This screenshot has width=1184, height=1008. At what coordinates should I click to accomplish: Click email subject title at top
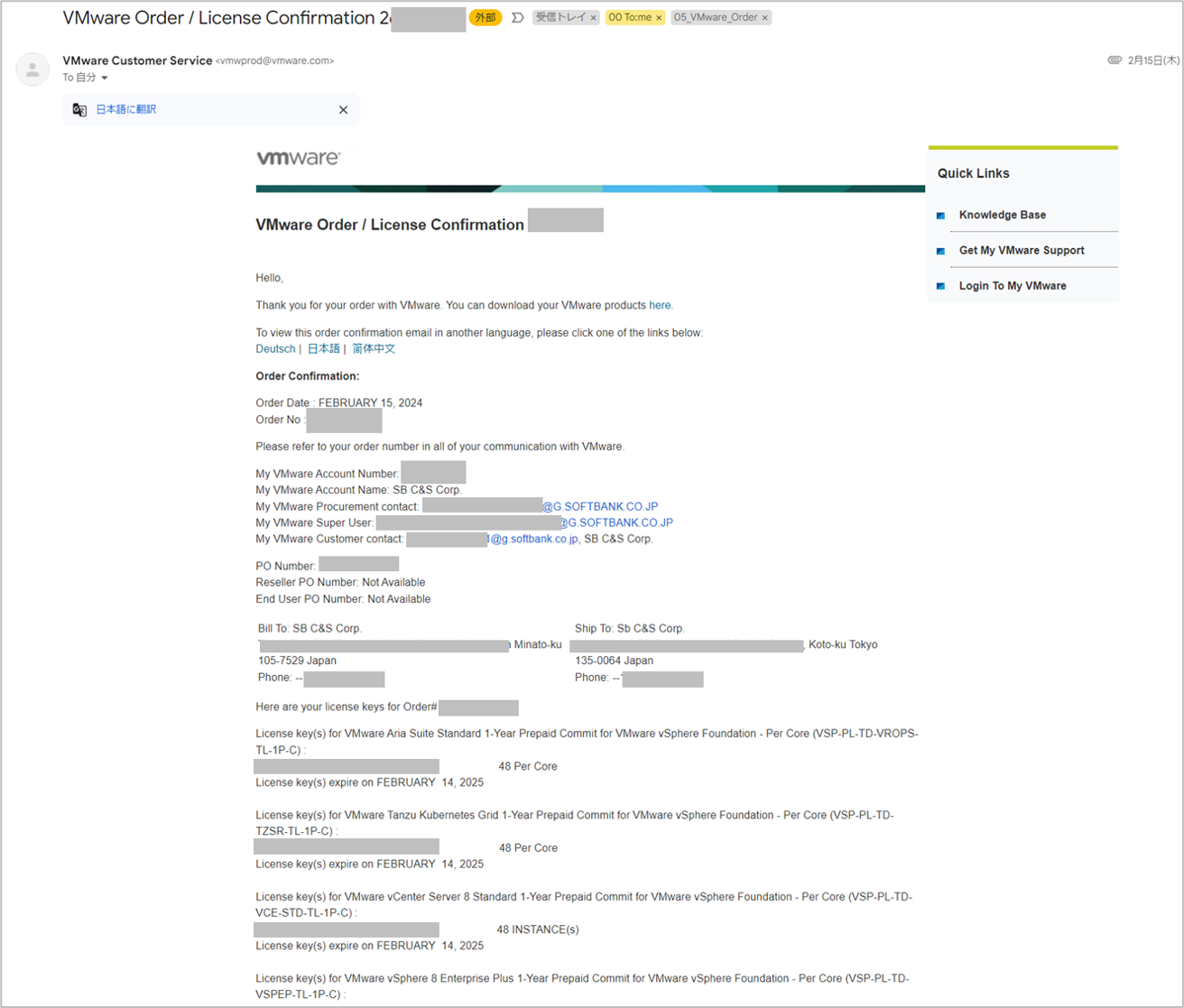click(x=227, y=17)
